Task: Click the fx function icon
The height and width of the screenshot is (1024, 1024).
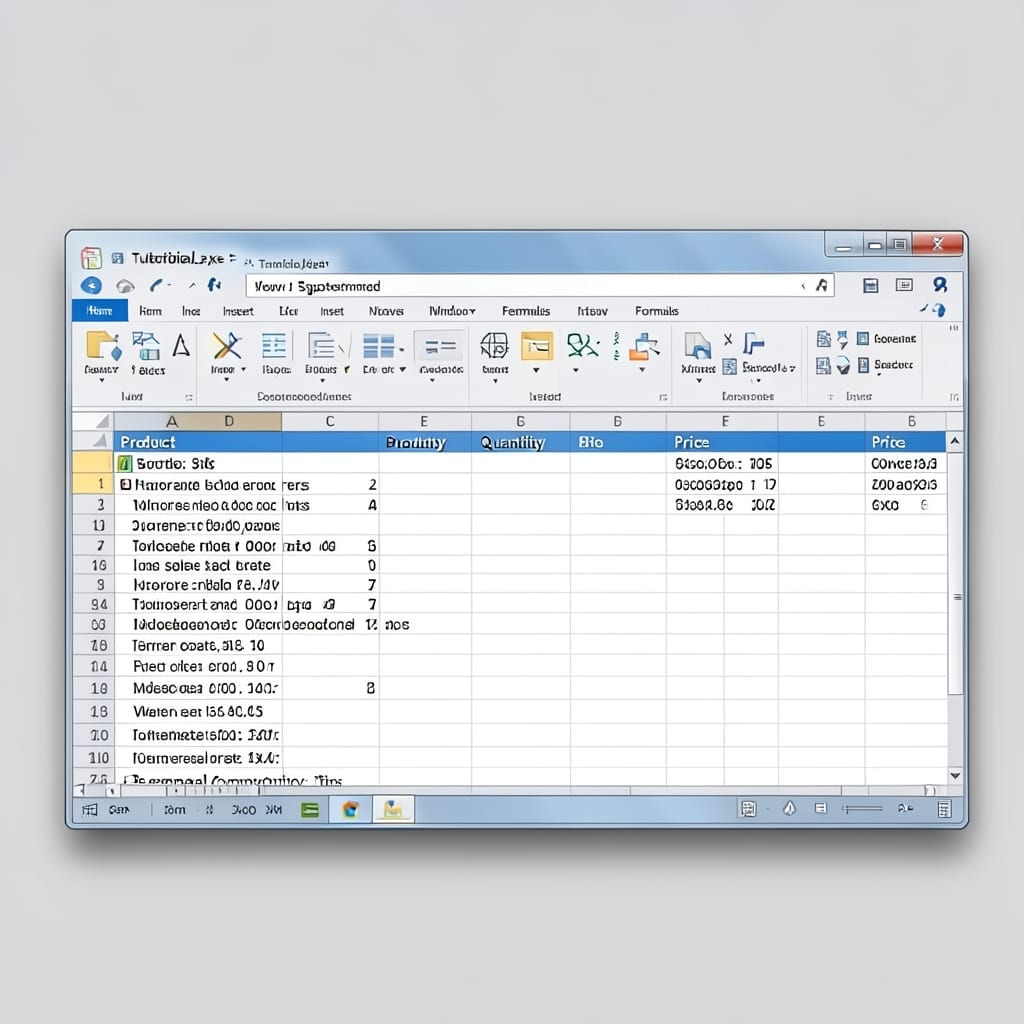Action: point(214,285)
